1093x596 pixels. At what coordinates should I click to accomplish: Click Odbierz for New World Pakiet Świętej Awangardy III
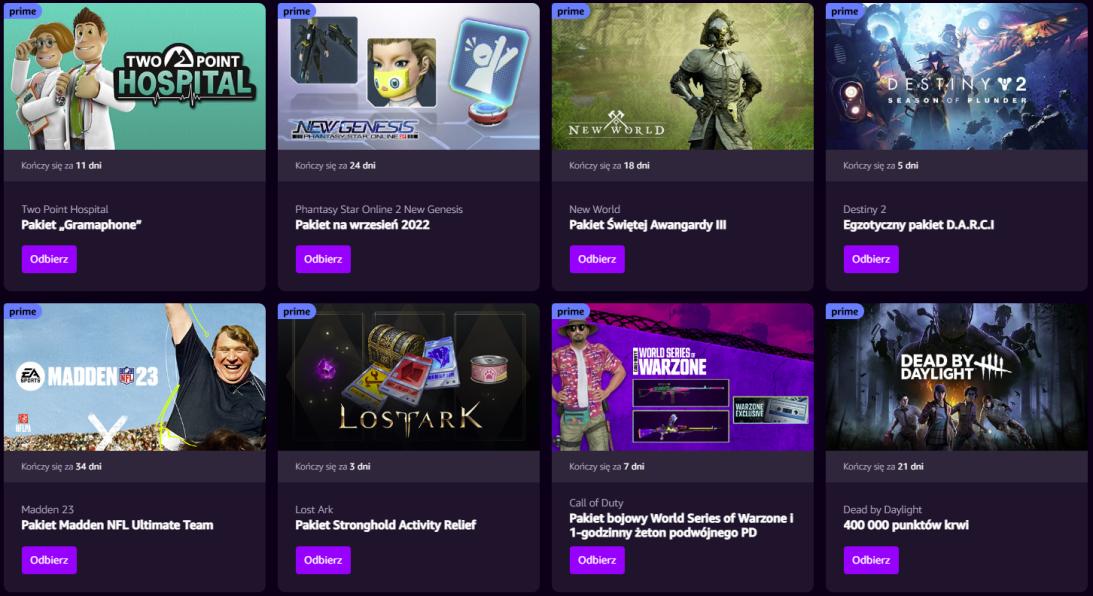click(x=597, y=259)
